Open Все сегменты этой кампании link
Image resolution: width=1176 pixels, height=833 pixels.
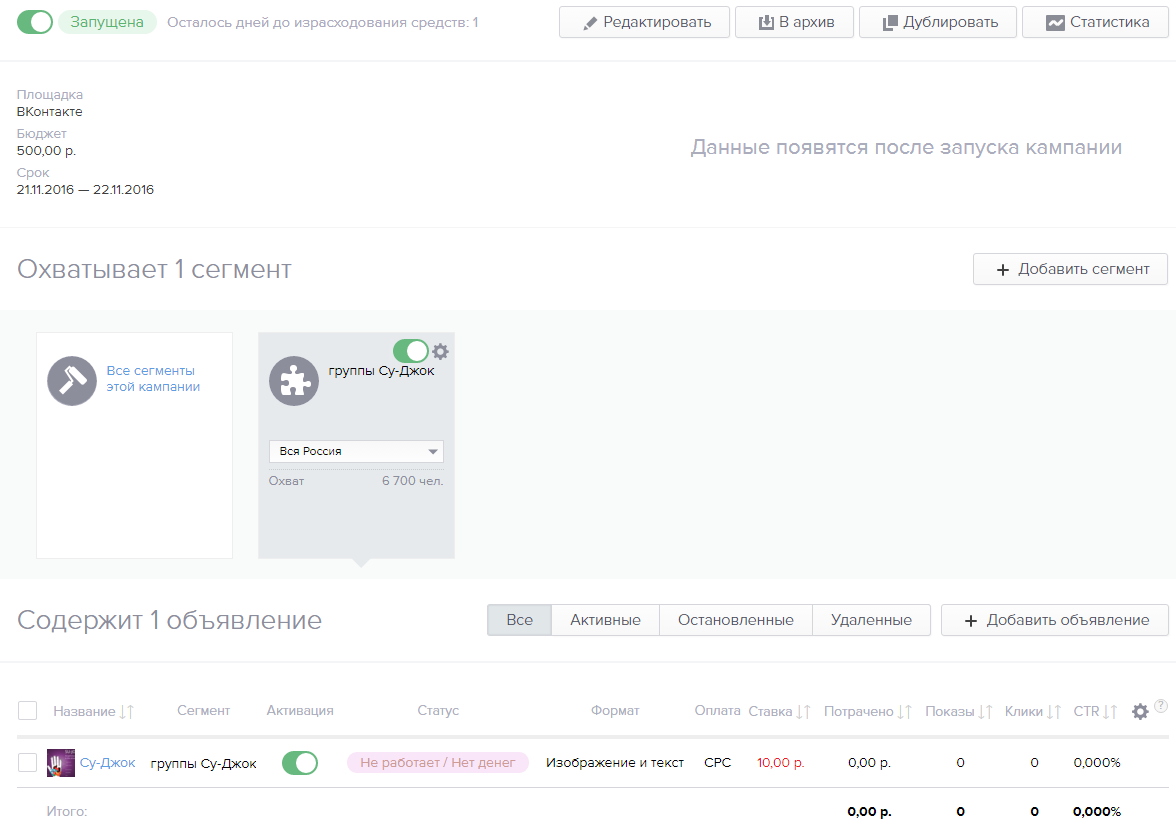pyautogui.click(x=153, y=379)
